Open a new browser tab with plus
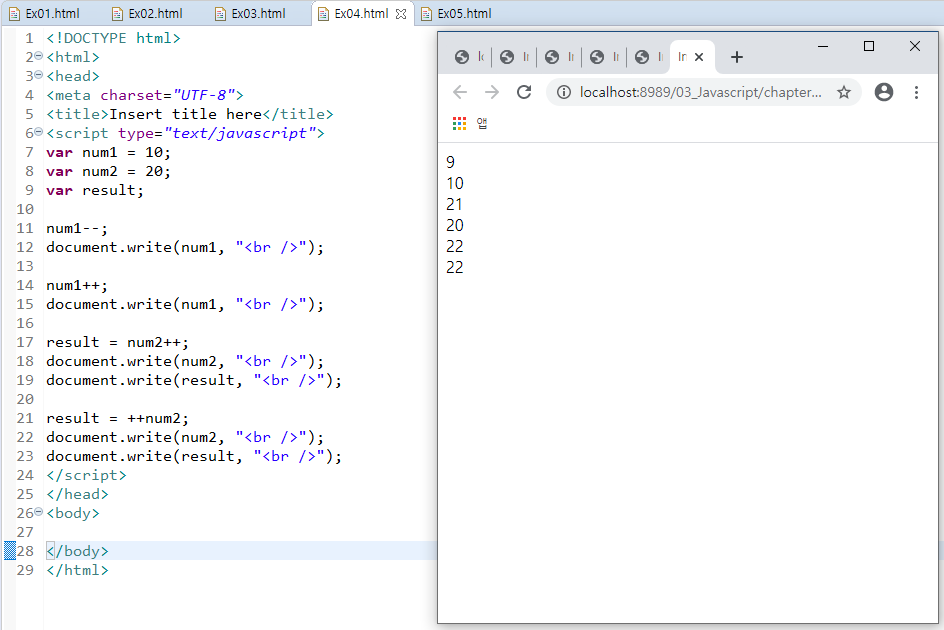 [x=737, y=57]
